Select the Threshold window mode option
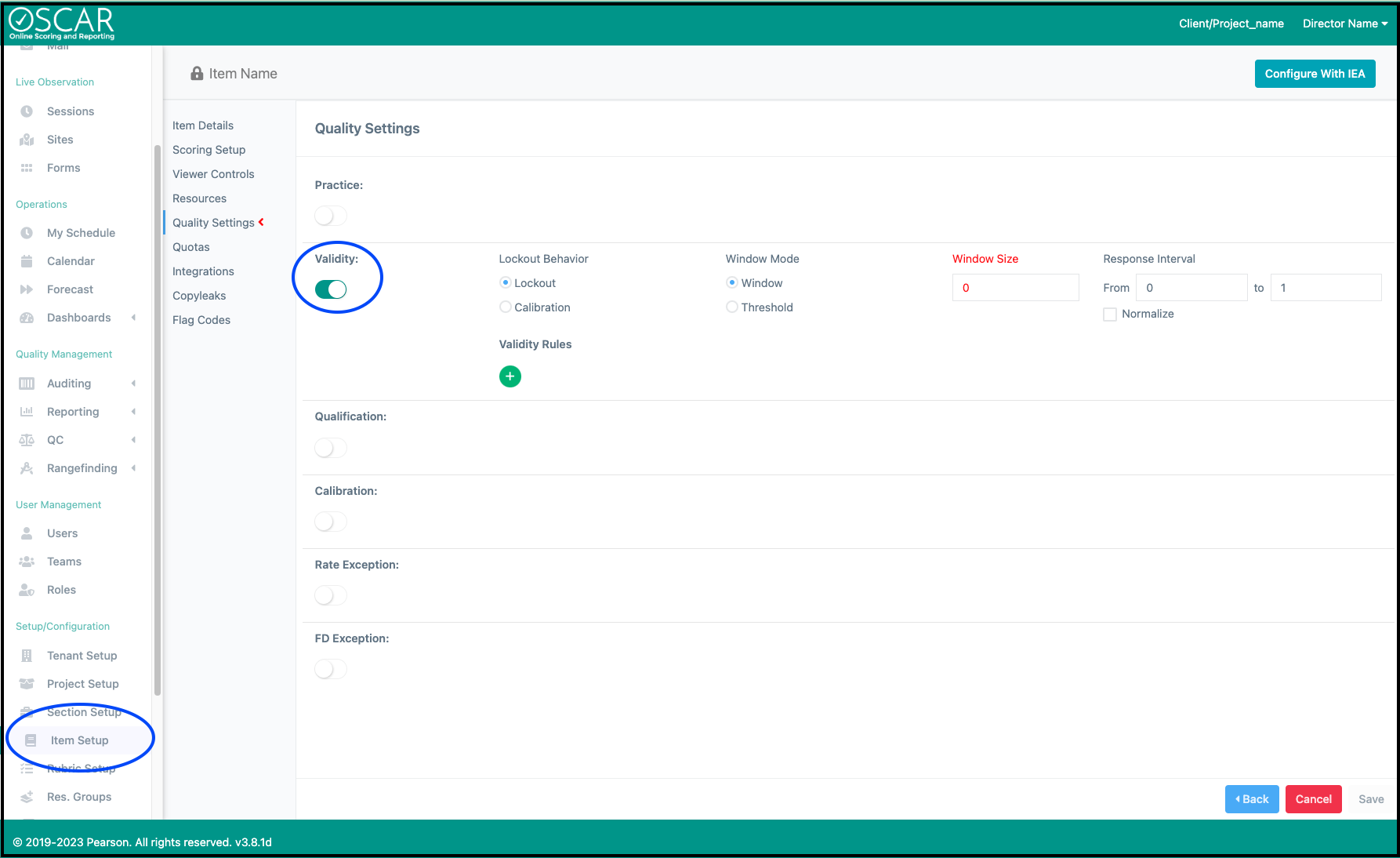The image size is (1400, 858). tap(732, 307)
